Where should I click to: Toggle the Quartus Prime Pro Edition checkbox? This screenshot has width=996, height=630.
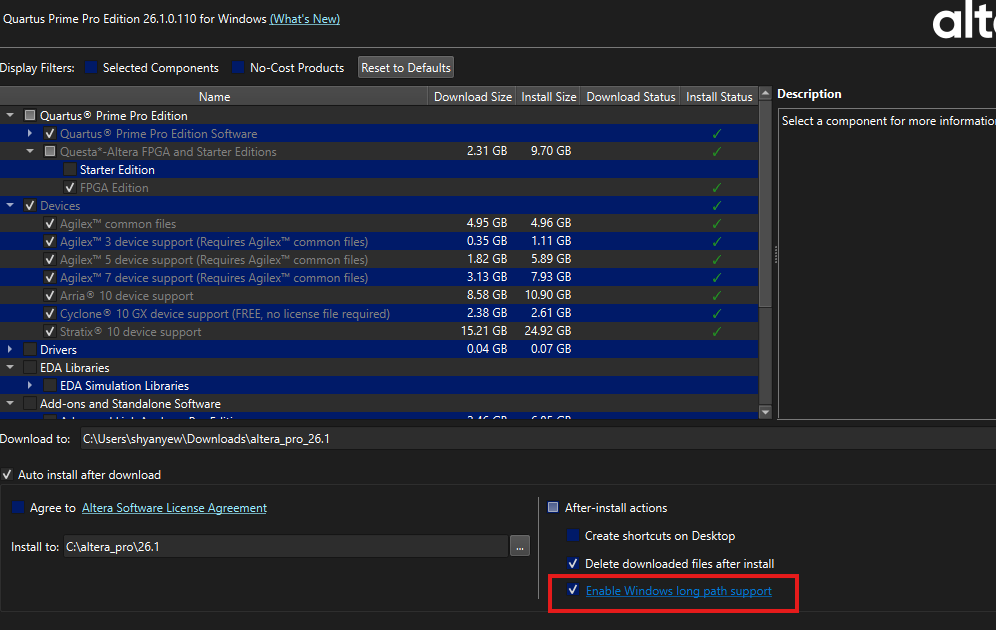30,116
